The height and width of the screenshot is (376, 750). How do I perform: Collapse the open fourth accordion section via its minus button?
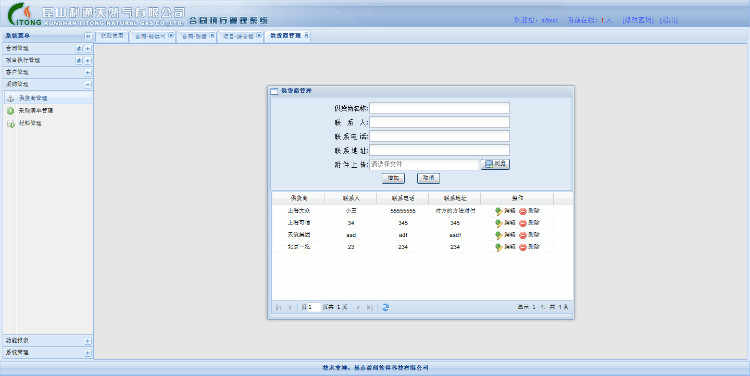(x=88, y=84)
